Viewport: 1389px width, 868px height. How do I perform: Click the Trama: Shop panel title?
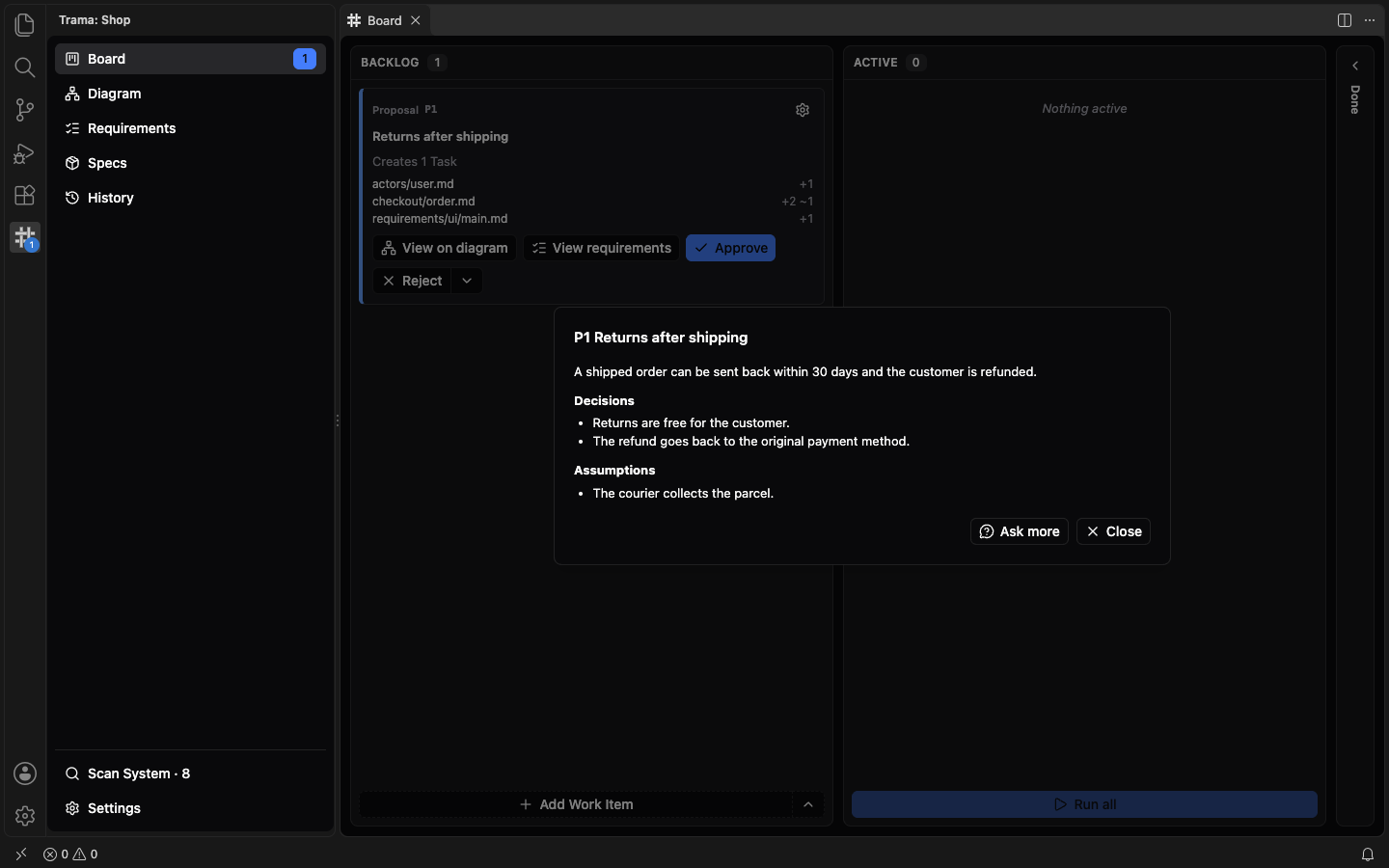95,20
